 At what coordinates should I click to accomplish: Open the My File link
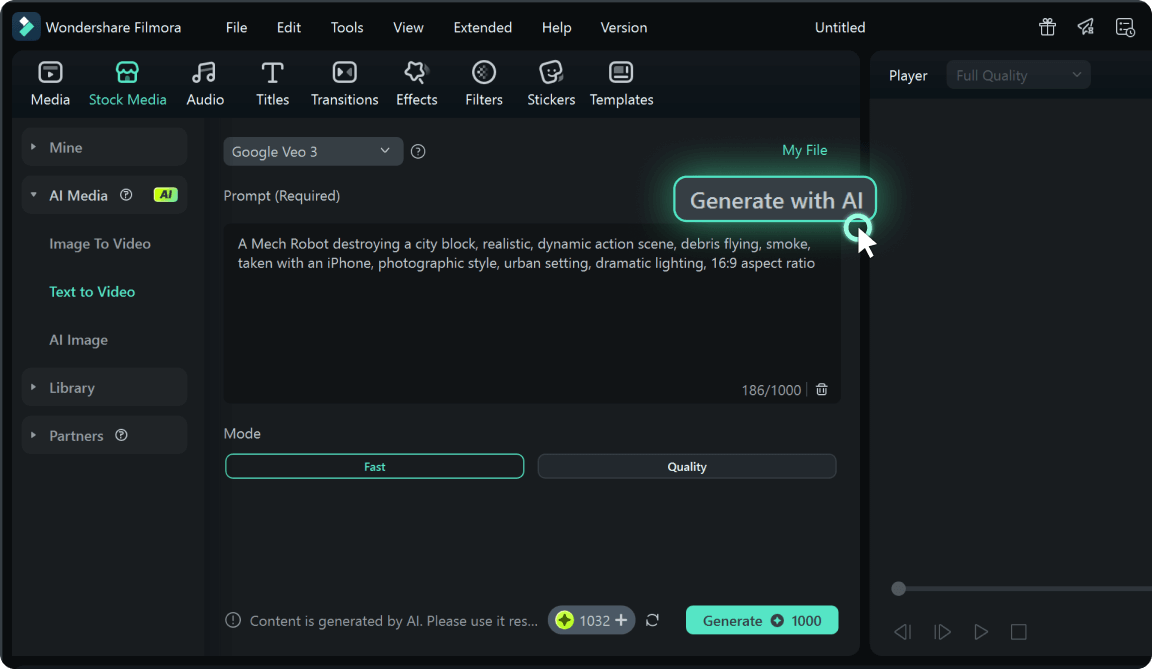pos(804,150)
